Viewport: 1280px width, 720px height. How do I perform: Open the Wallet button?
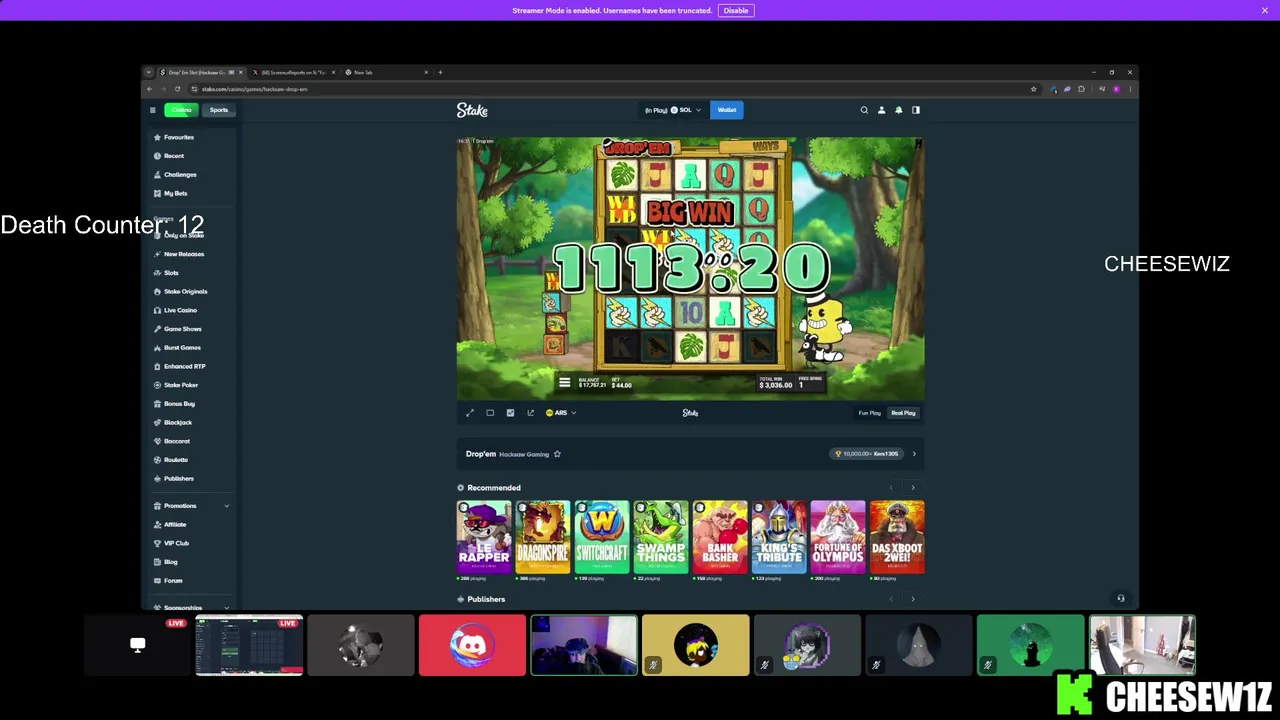(x=727, y=110)
